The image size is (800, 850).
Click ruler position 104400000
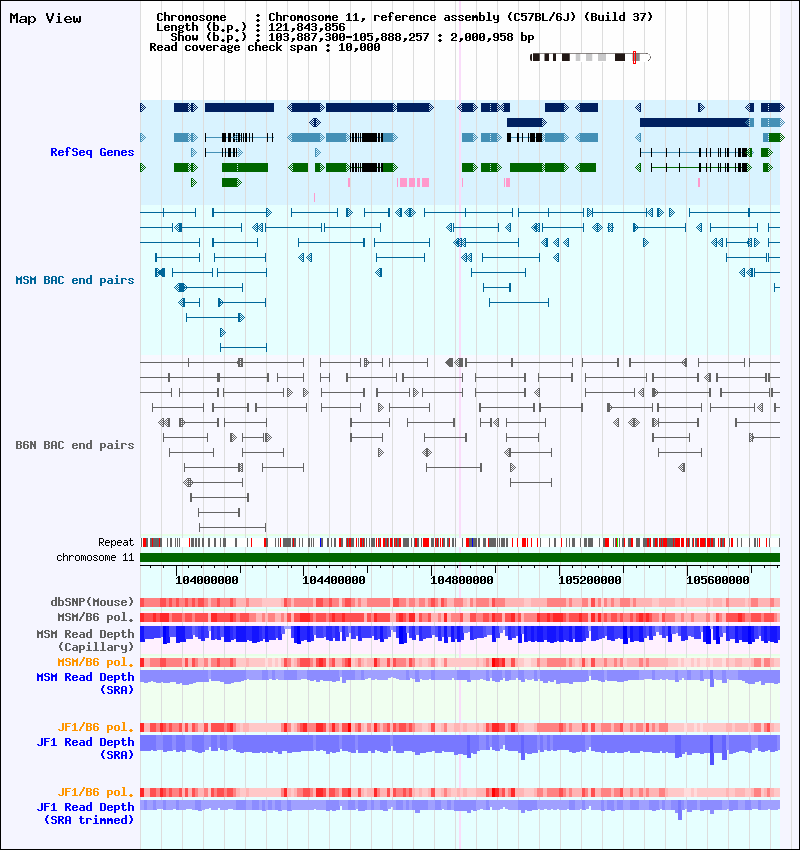coord(334,580)
